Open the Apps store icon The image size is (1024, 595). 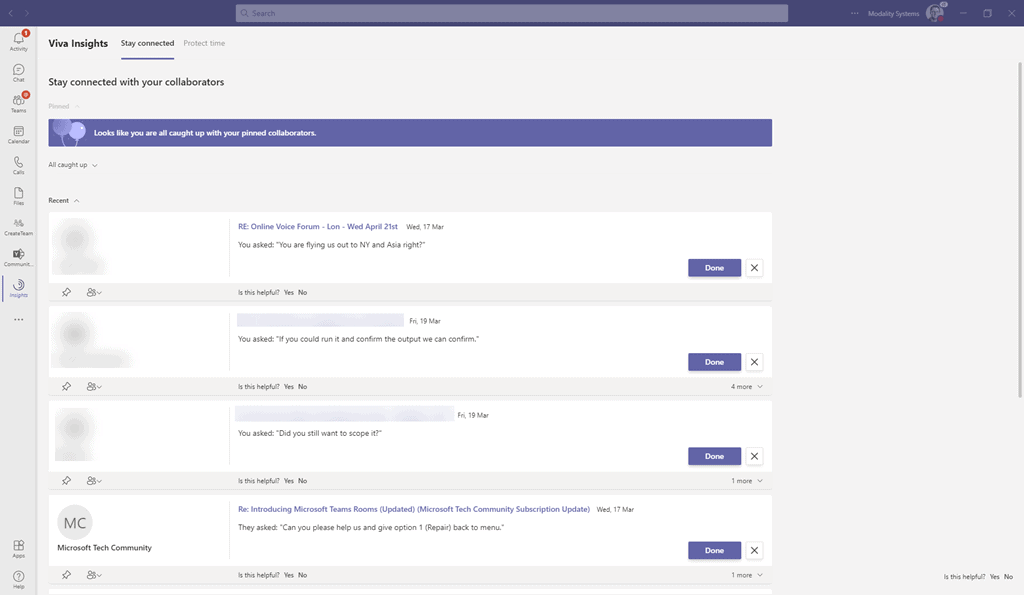18,548
